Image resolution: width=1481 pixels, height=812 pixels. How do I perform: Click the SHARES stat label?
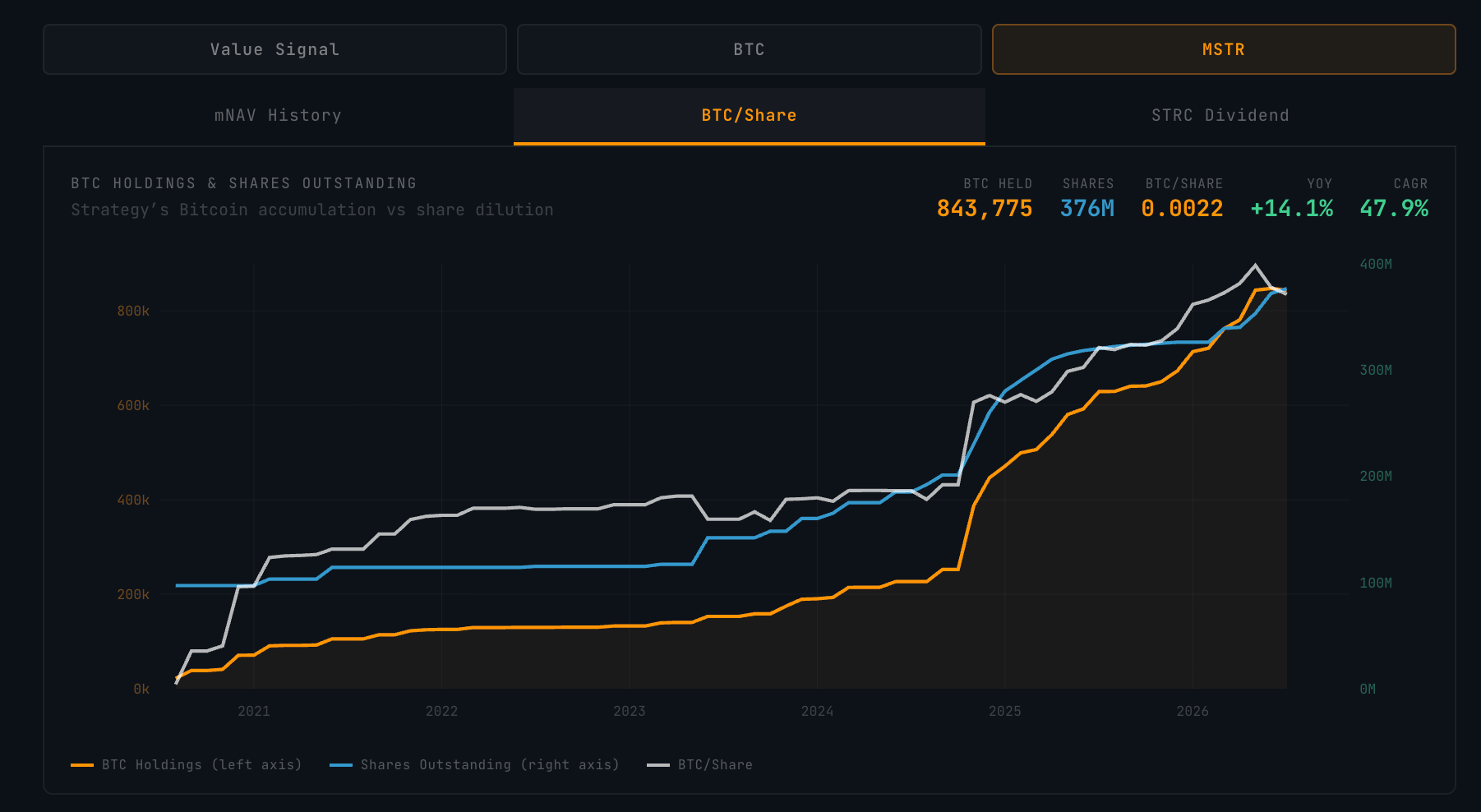point(1088,184)
